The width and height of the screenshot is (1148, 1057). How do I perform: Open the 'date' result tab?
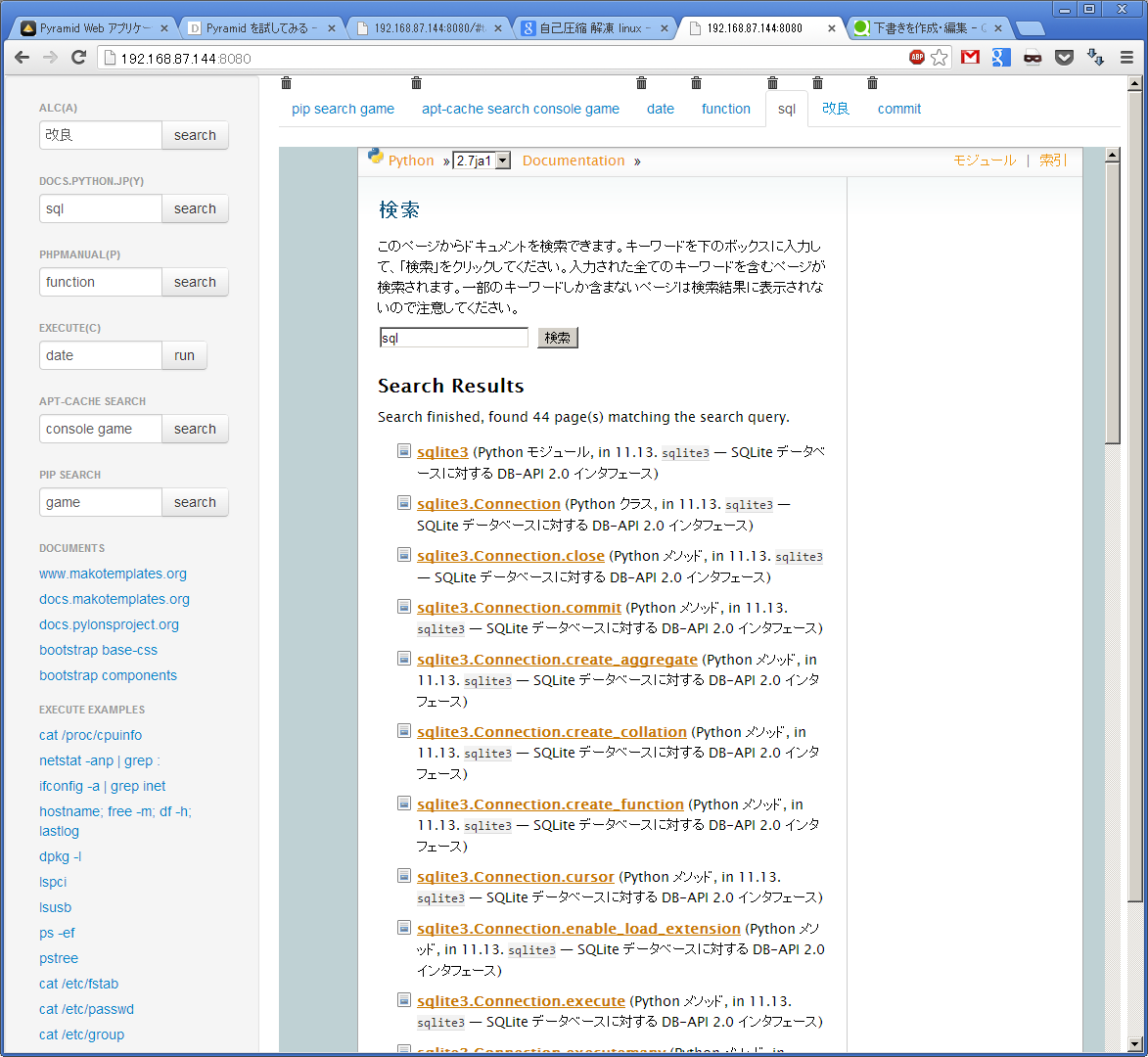661,109
